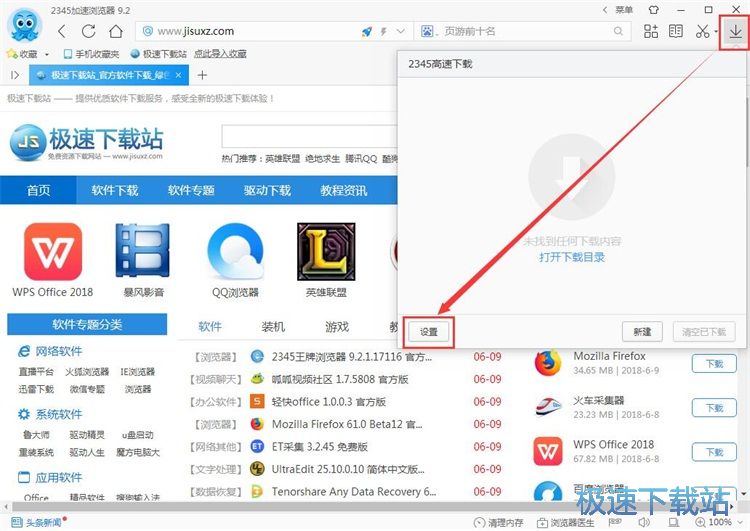Viewport: 750px width, 531px height.
Task: Open the 菜单 menu
Action: point(623,10)
